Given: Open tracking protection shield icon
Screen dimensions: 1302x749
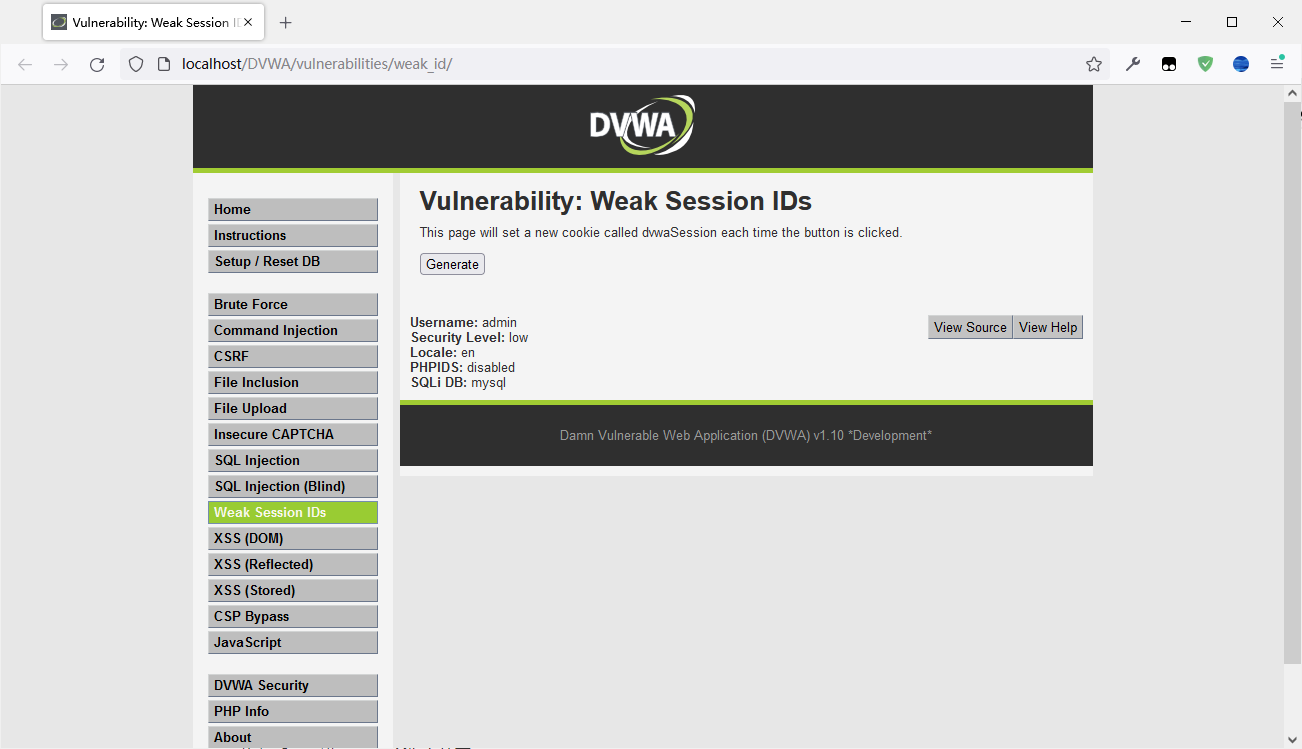Looking at the screenshot, I should point(137,64).
